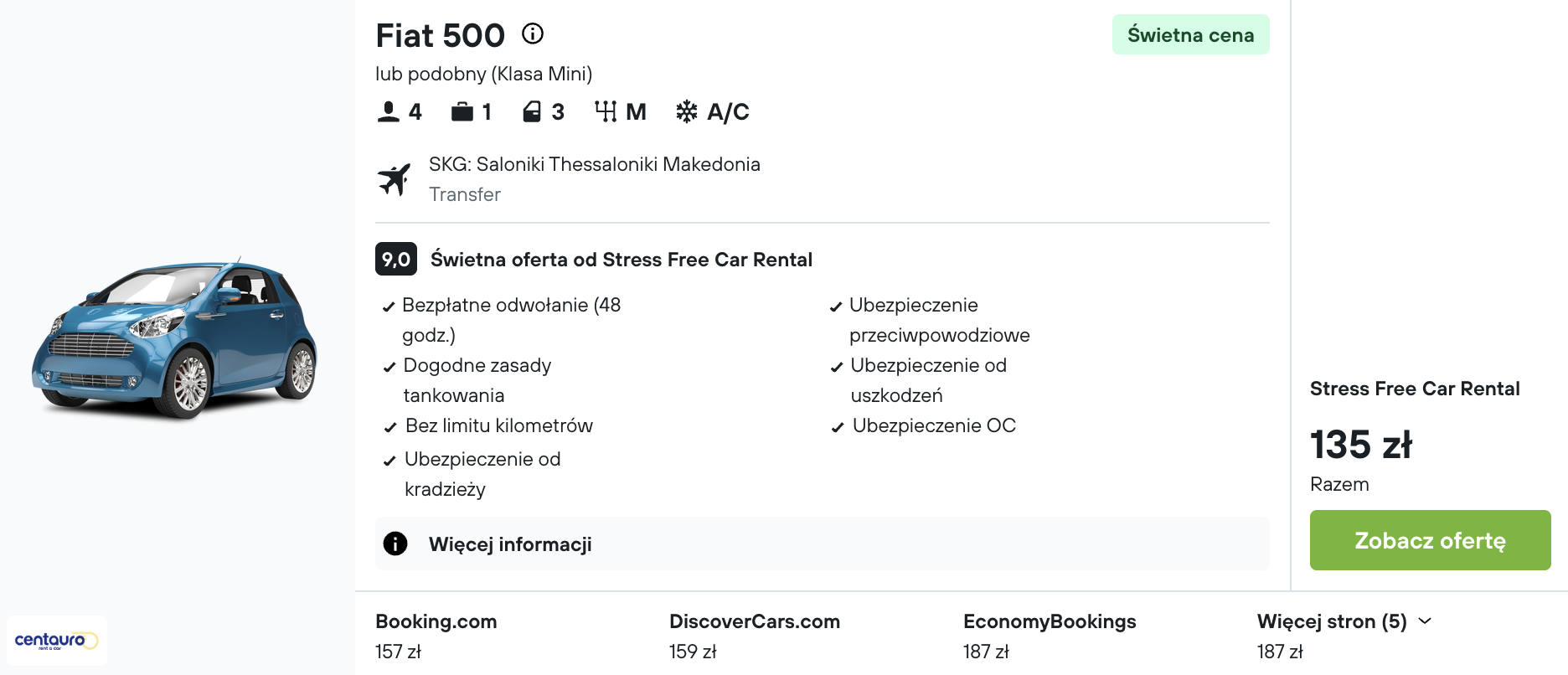Click the info icon beside Więcej informacji

tap(395, 543)
